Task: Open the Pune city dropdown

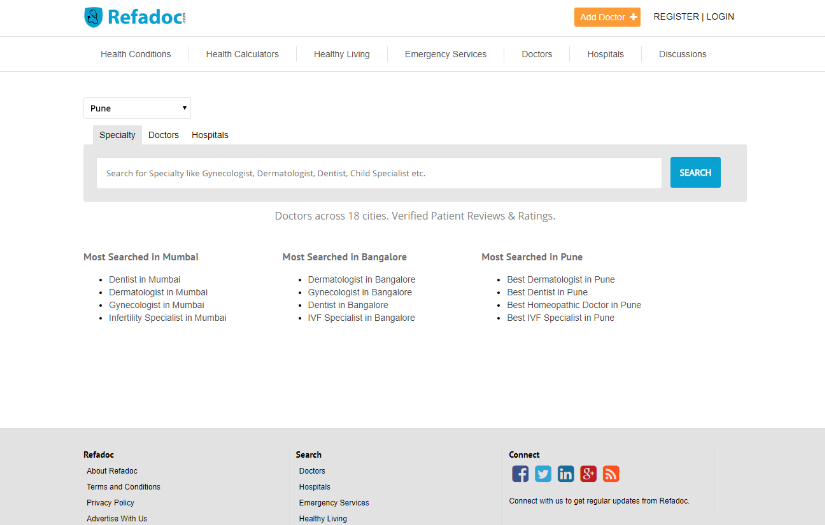Action: pyautogui.click(x=137, y=108)
